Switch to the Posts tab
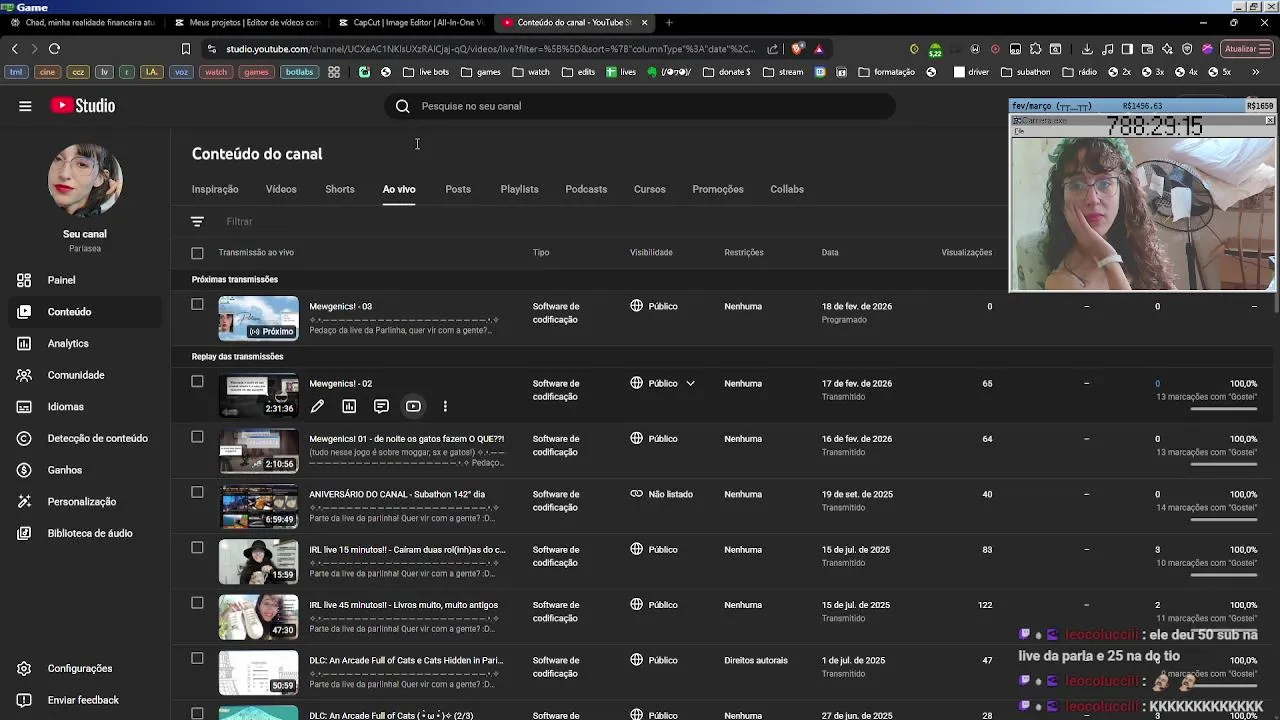 (x=458, y=189)
